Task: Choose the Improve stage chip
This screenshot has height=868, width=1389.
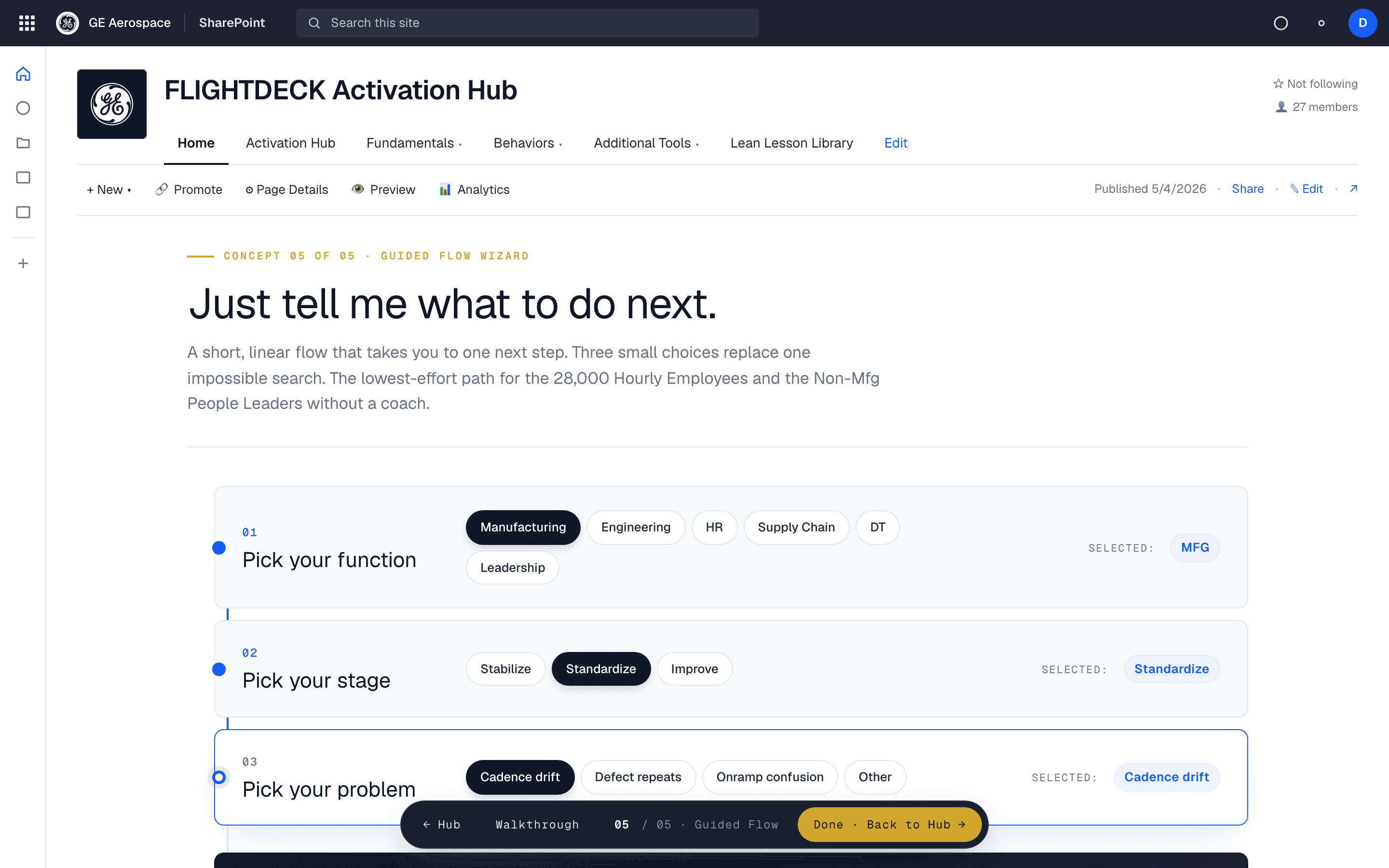Action: click(x=694, y=669)
